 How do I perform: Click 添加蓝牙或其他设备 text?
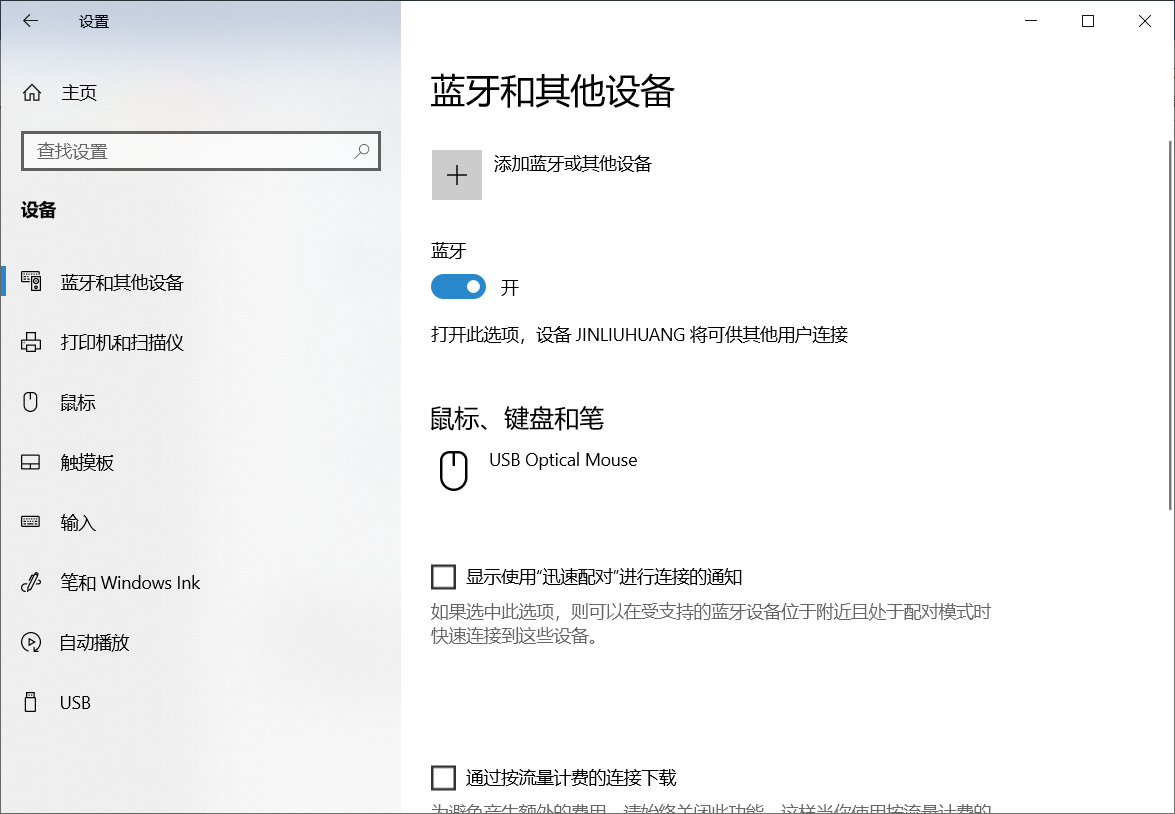tap(573, 164)
